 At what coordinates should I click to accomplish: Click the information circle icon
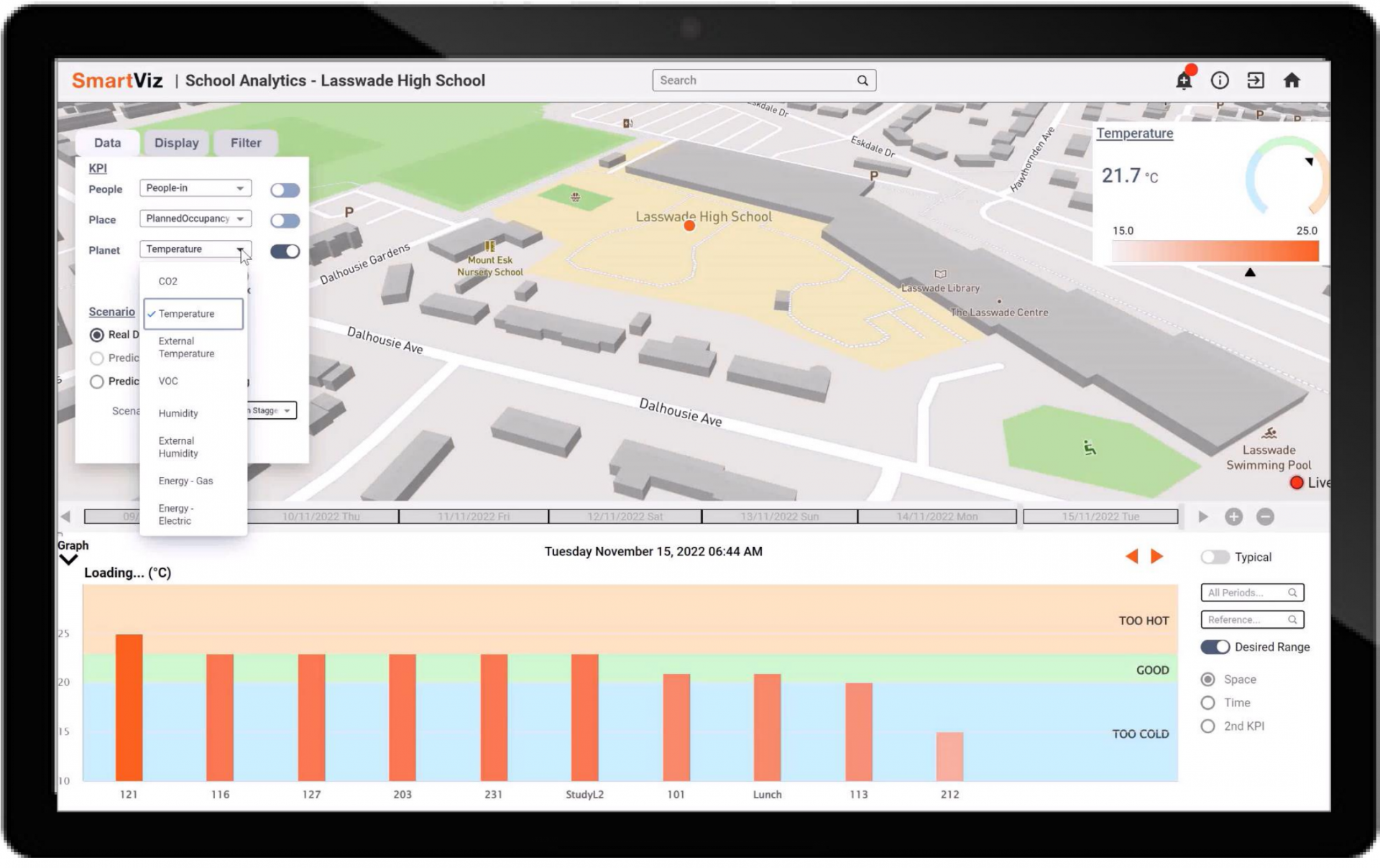pos(1220,80)
